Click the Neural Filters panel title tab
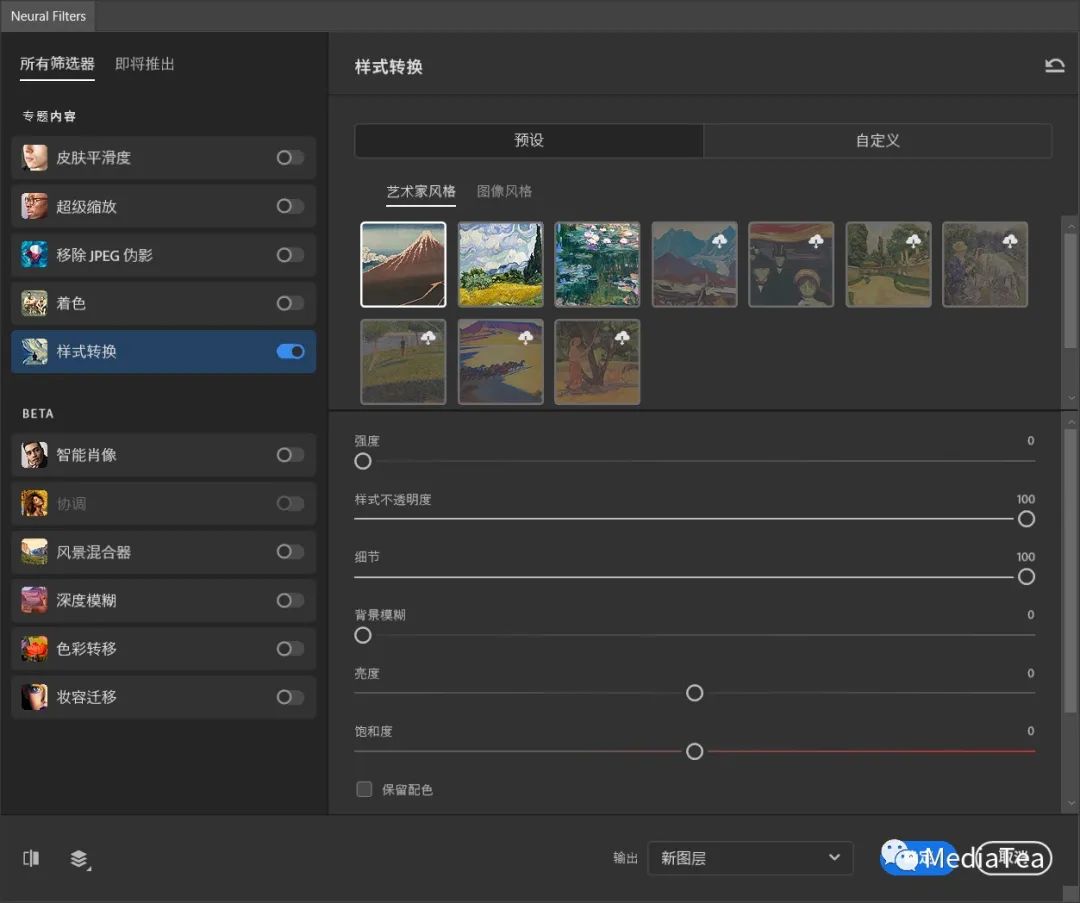Viewport: 1080px width, 903px height. pyautogui.click(x=48, y=16)
